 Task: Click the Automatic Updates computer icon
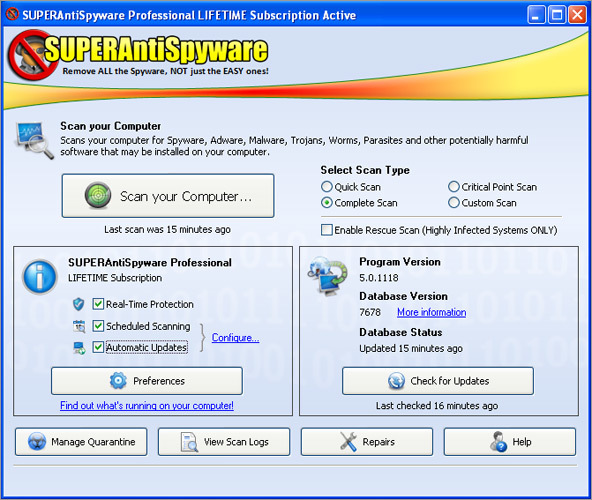point(79,348)
